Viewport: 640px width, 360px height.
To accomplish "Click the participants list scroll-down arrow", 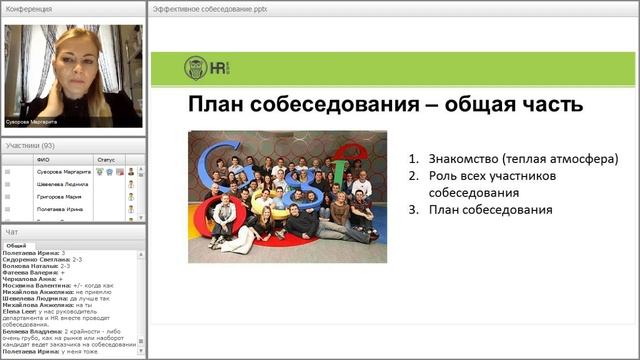I will [x=141, y=218].
